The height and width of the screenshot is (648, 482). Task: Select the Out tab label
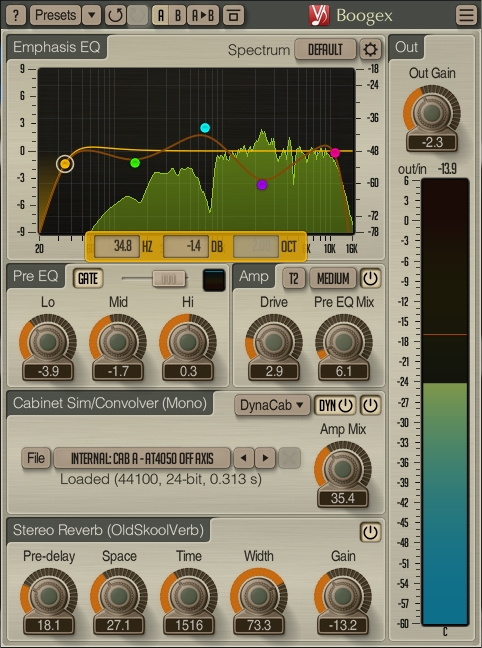click(x=406, y=47)
